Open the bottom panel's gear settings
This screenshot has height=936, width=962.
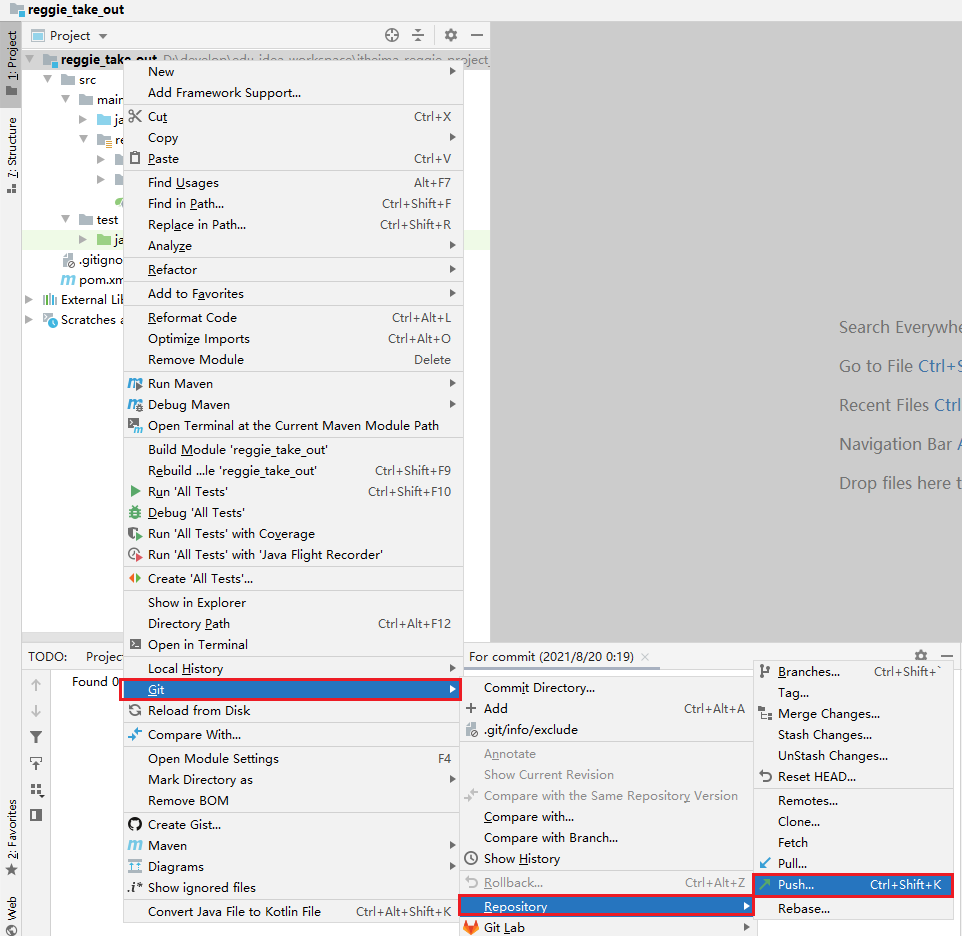921,656
